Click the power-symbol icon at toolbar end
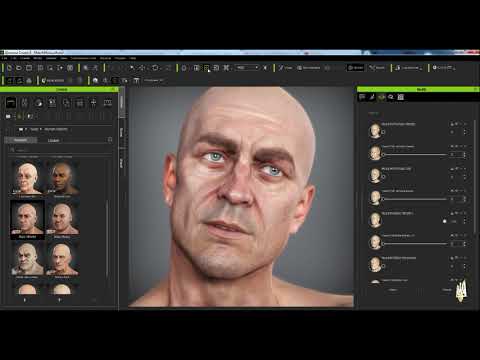Screen dimensions: 480x360 pos(435,68)
